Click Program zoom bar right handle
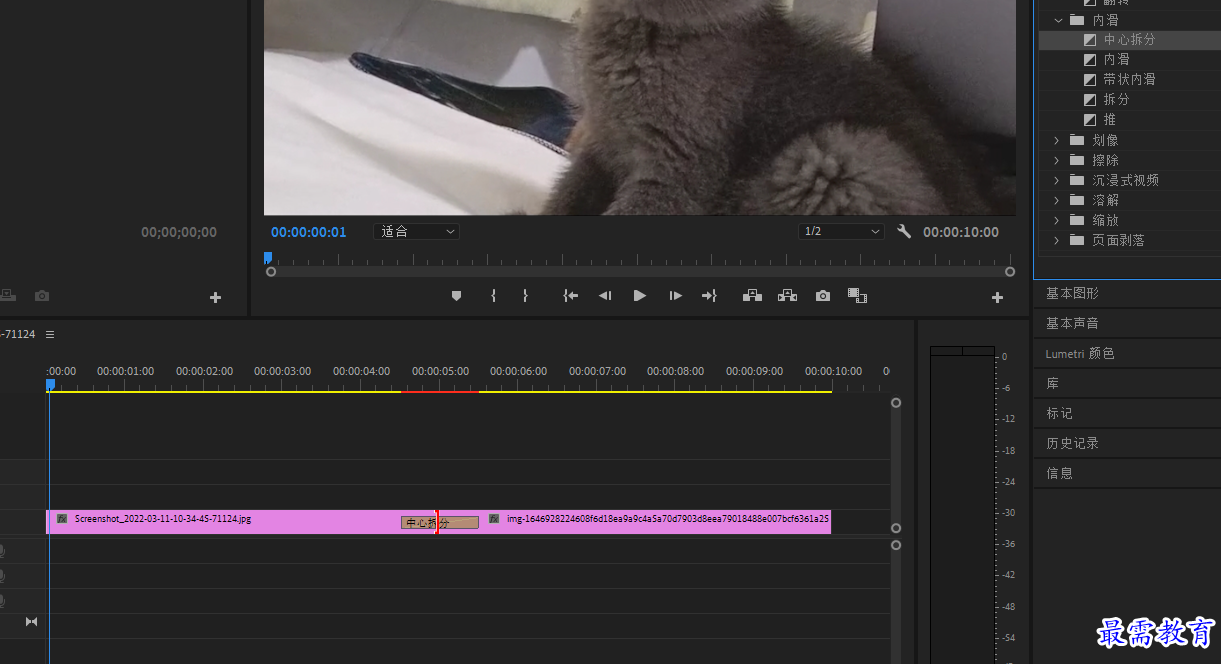The height and width of the screenshot is (664, 1221). [x=1010, y=272]
